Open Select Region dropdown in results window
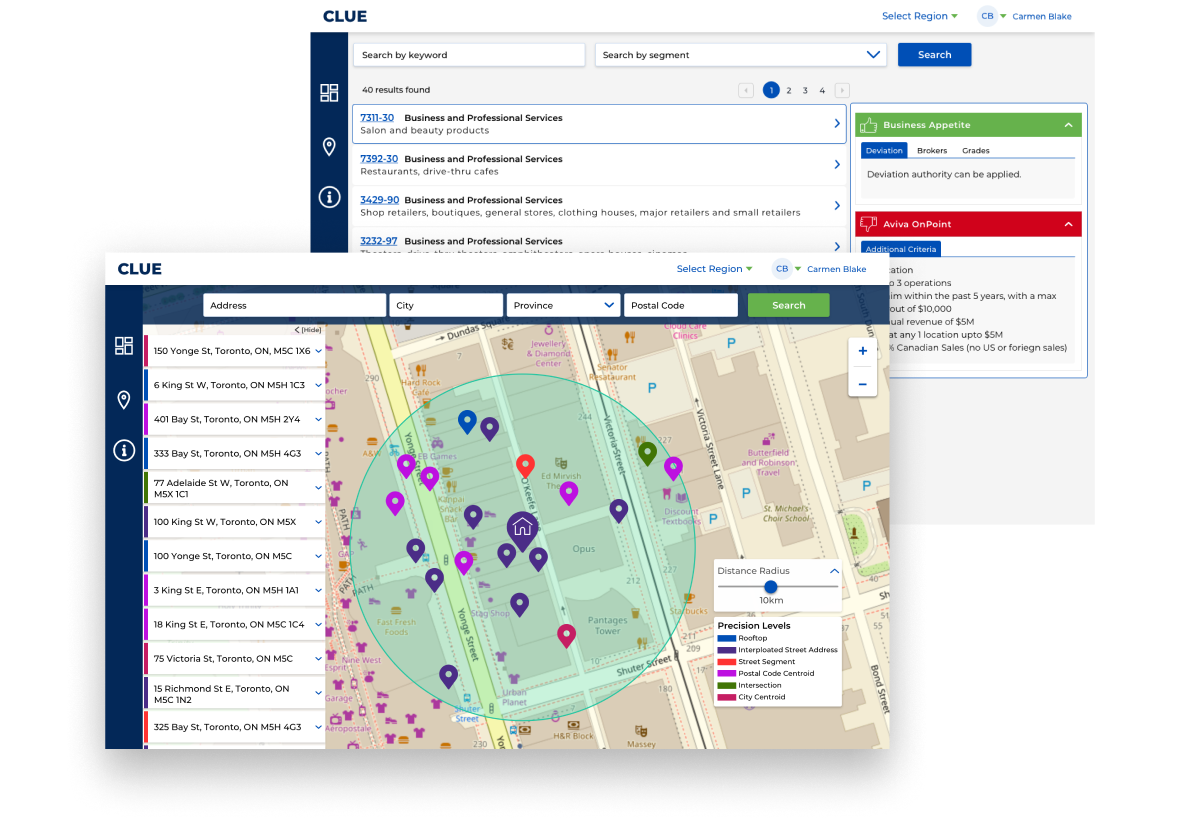 [x=920, y=16]
